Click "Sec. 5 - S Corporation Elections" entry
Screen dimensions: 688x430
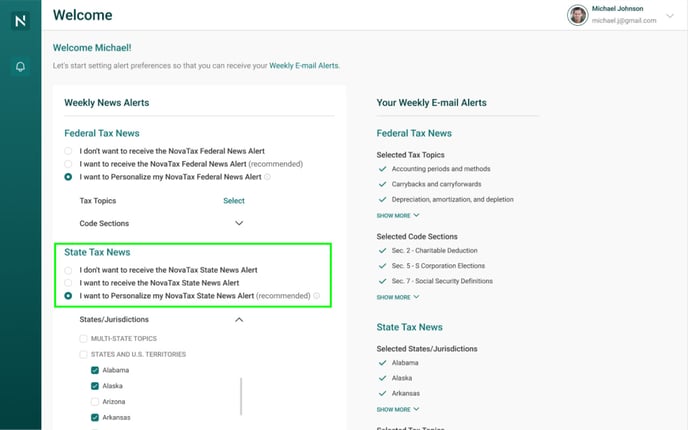pyautogui.click(x=438, y=266)
